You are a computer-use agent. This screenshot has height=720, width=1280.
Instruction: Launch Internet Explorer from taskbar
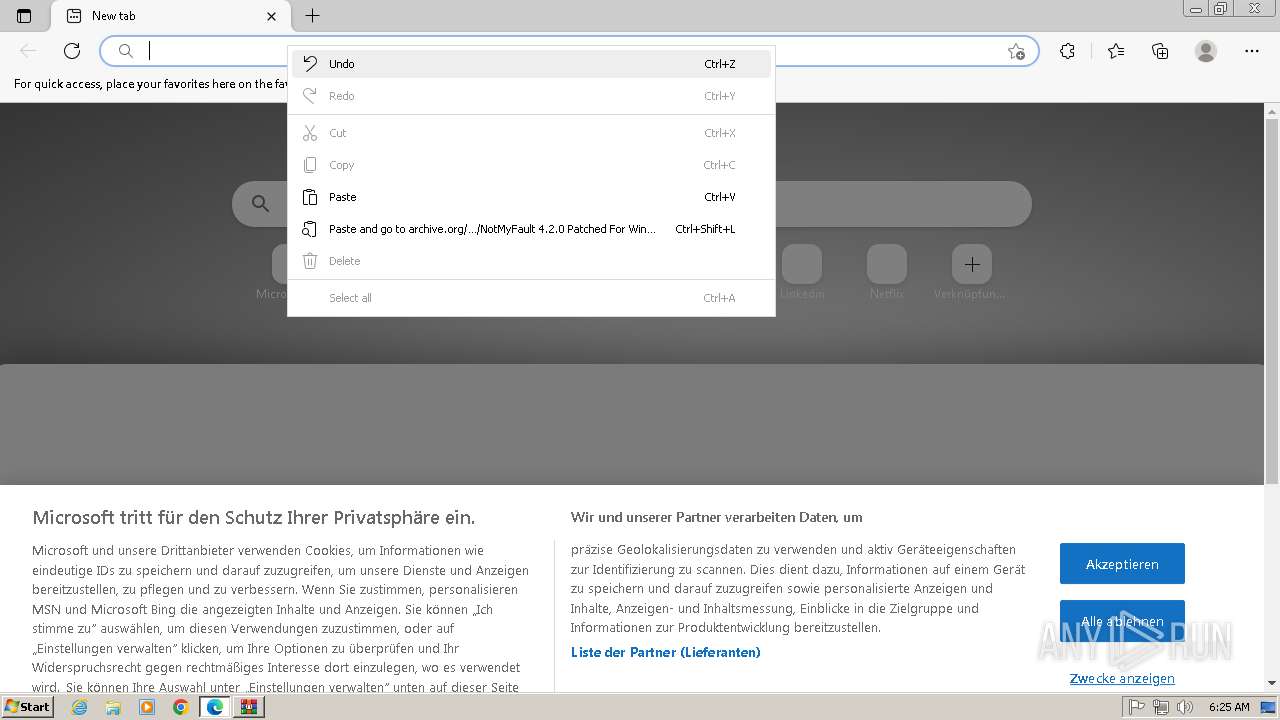(x=80, y=707)
